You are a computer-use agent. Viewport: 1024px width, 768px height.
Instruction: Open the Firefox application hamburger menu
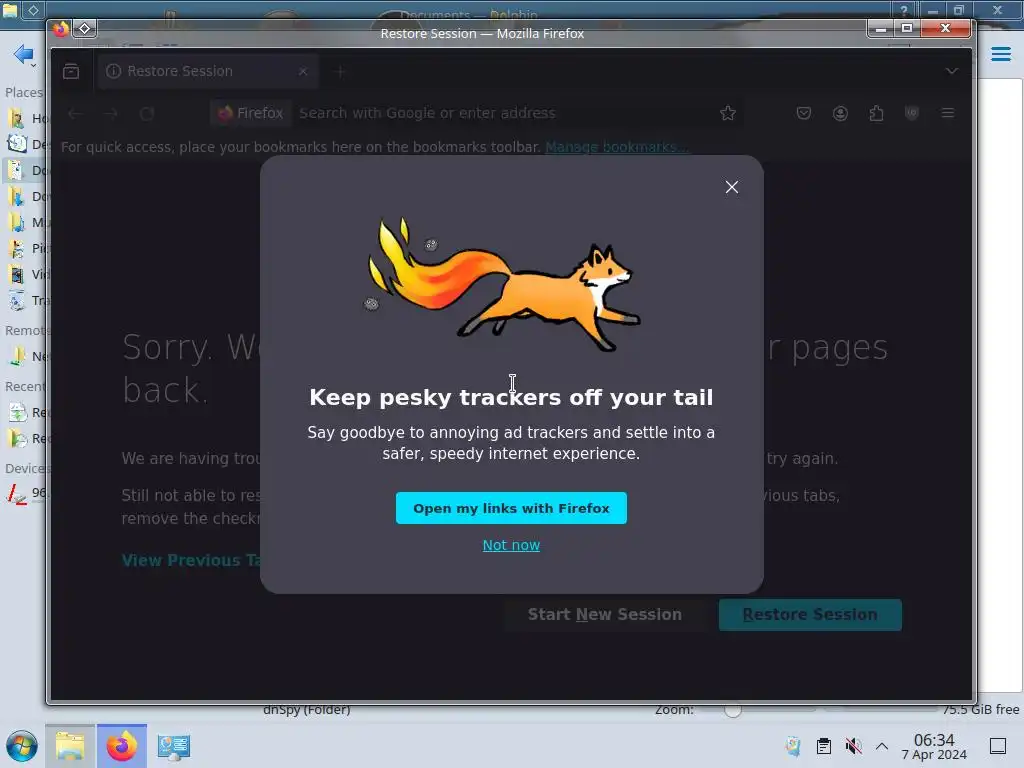coord(948,114)
